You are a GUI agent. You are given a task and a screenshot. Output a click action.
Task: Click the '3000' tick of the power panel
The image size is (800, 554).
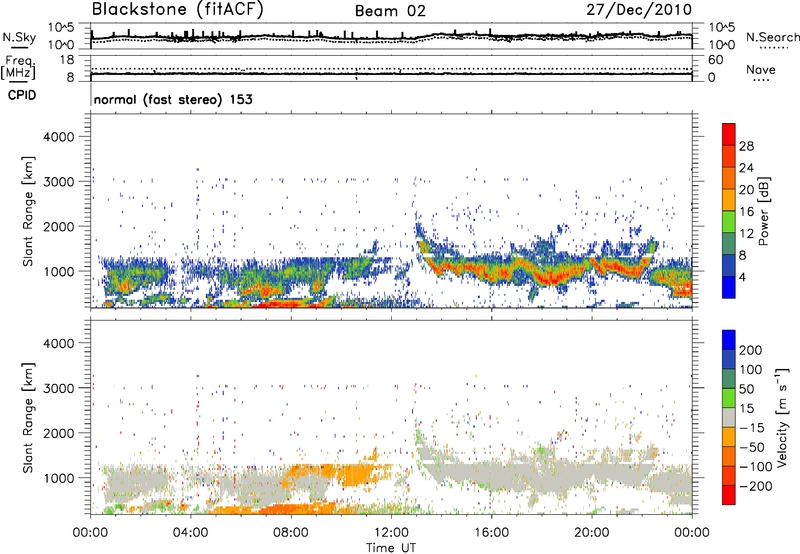[59, 182]
